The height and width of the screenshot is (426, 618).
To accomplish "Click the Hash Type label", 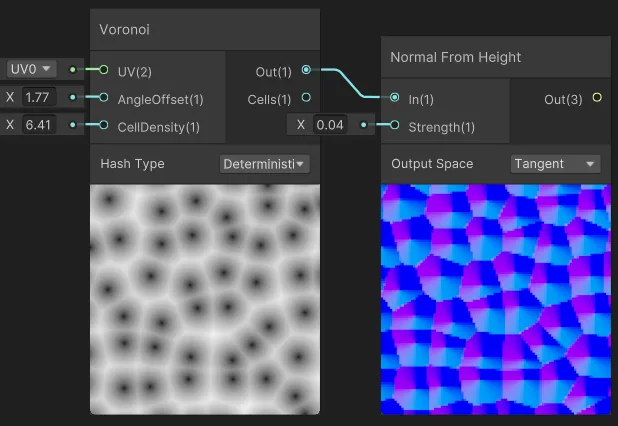I will (132, 164).
